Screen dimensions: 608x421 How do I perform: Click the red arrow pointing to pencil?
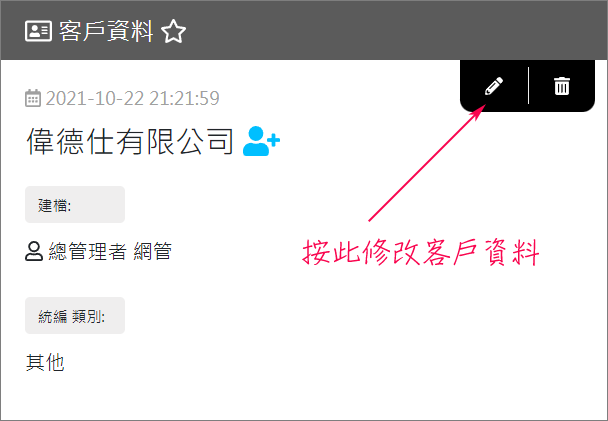(x=427, y=163)
